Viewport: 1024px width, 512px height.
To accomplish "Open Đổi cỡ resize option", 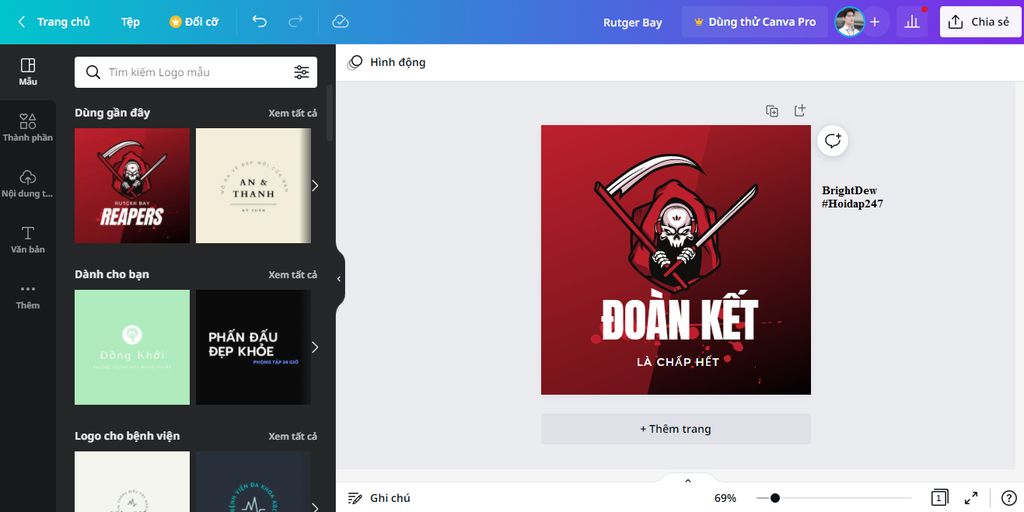I will (x=194, y=22).
